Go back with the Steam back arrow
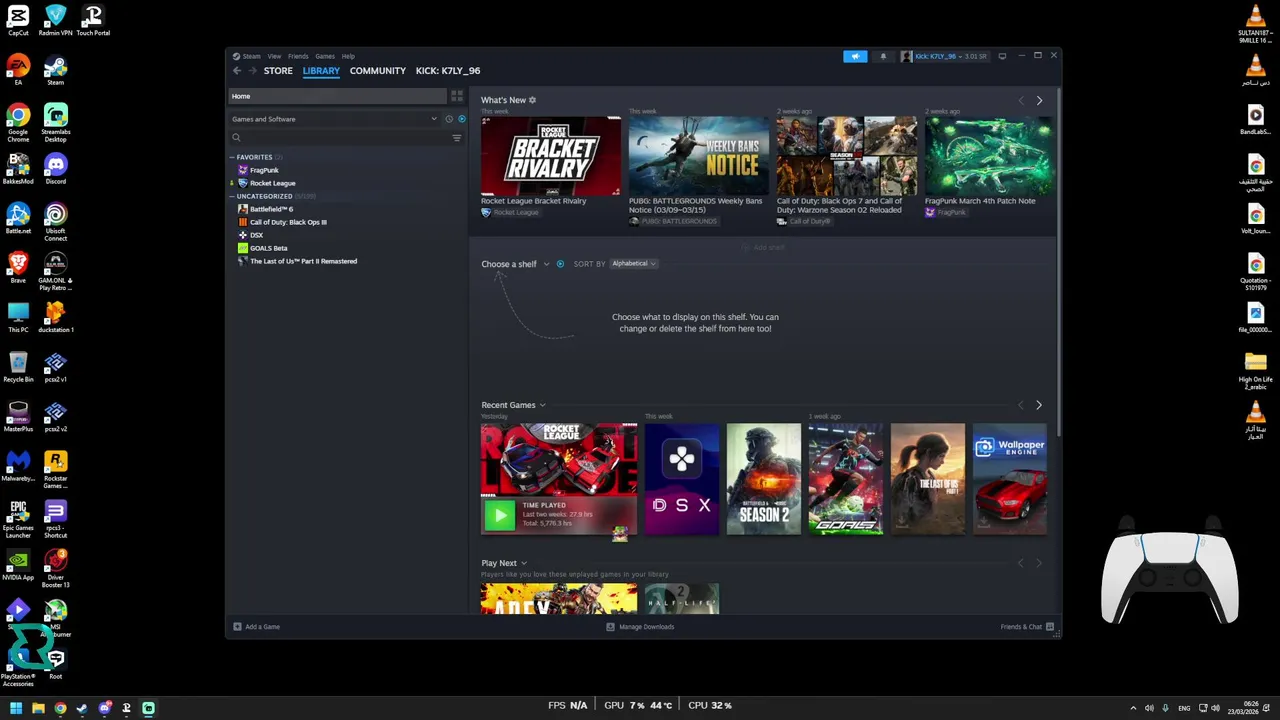This screenshot has height=720, width=1280. pyautogui.click(x=237, y=71)
